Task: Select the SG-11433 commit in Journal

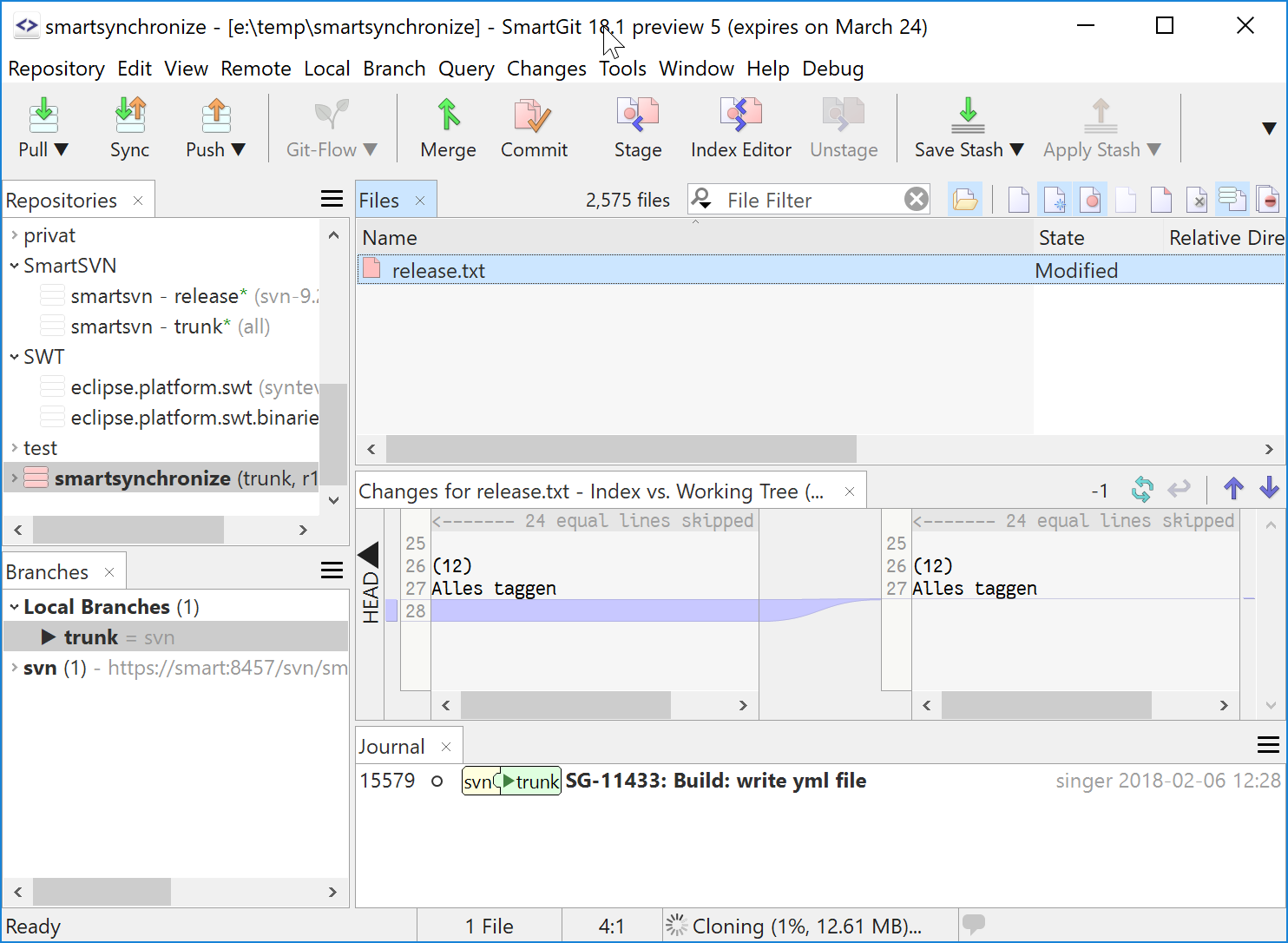Action: coord(820,781)
